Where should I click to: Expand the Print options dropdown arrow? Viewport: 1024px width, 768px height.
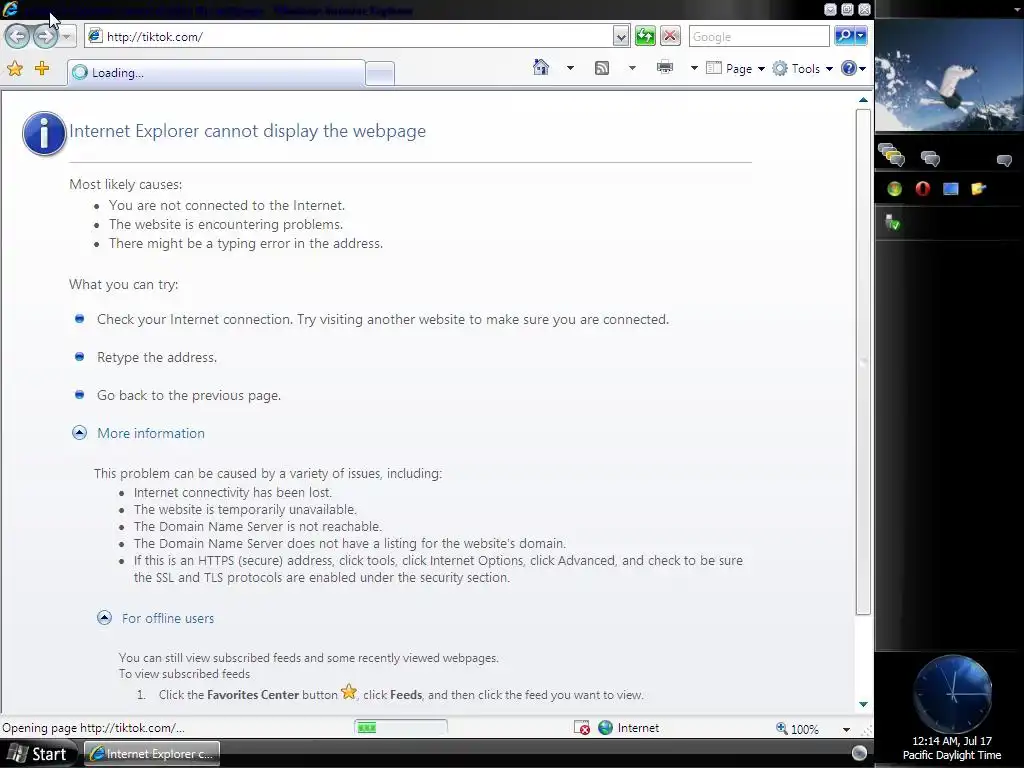[694, 68]
